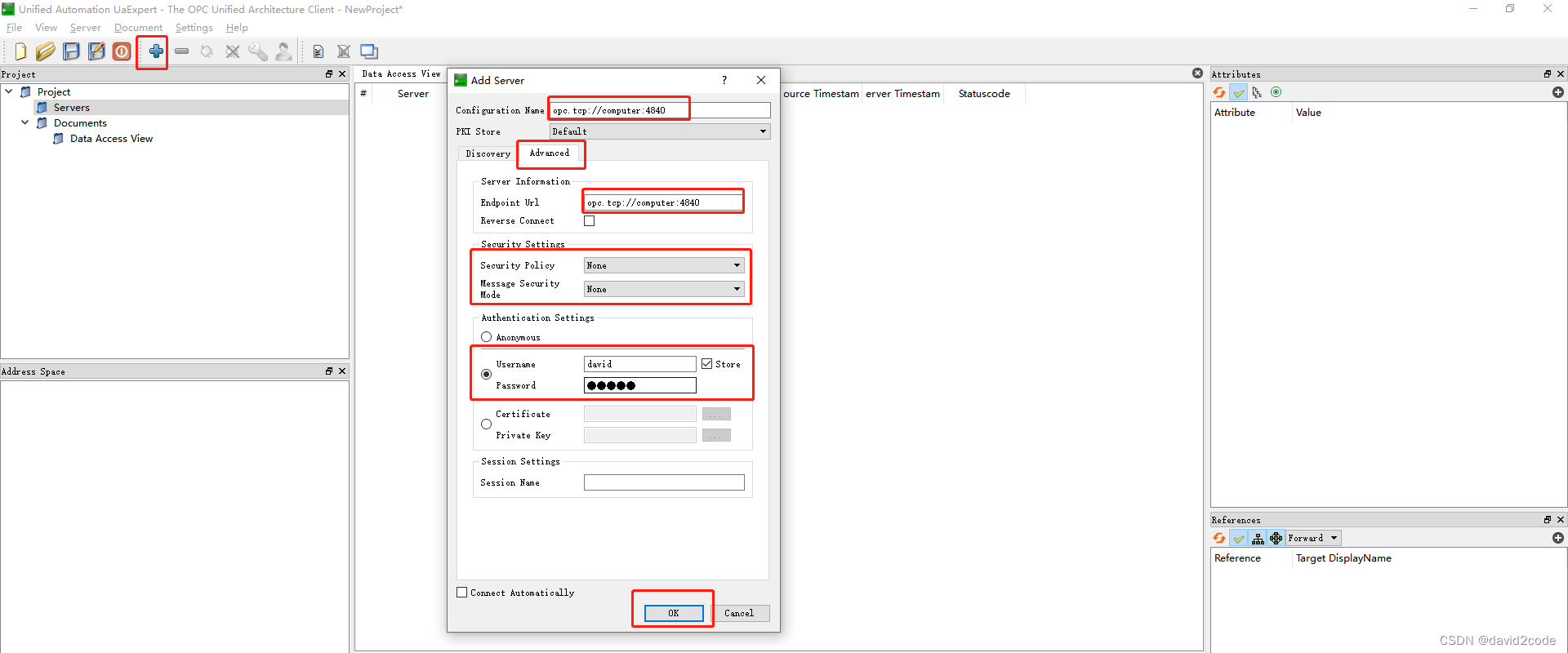Image resolution: width=1568 pixels, height=653 pixels.
Task: Open the Help menu
Action: click(237, 28)
